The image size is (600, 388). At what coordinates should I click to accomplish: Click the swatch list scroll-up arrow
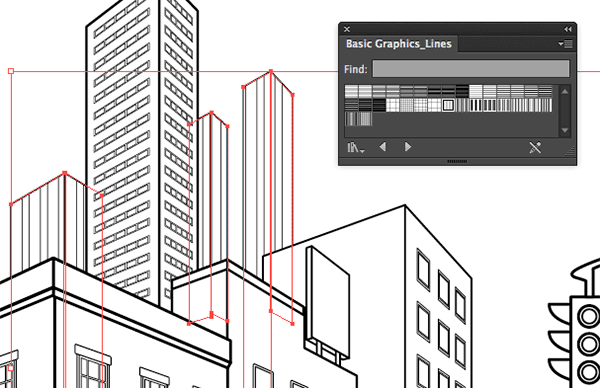tap(565, 91)
